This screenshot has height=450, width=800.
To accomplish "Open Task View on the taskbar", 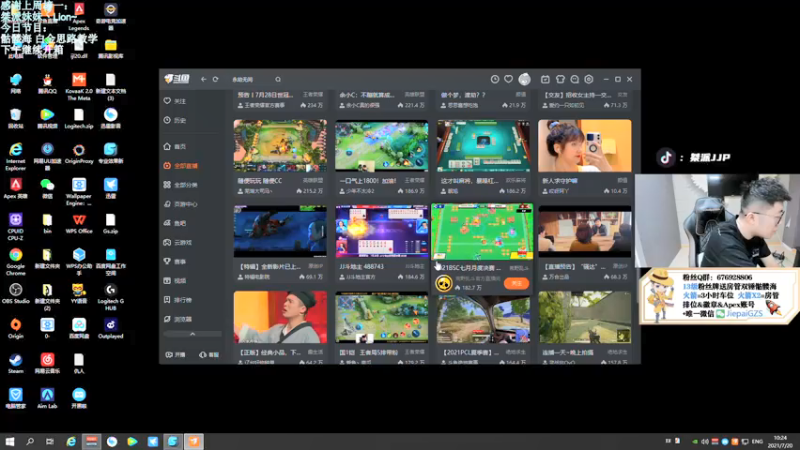I will (x=49, y=441).
